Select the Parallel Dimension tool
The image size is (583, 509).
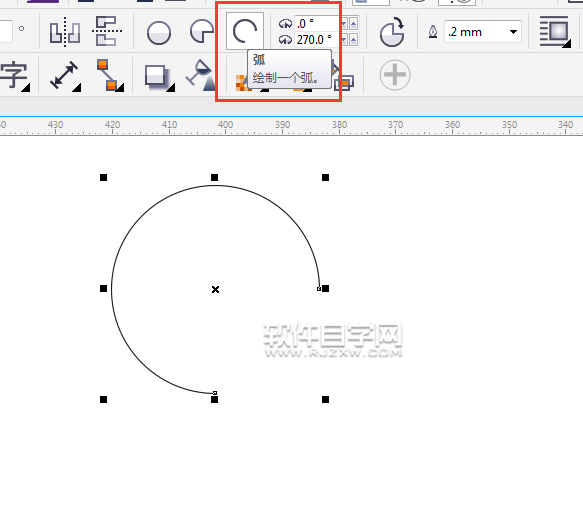[64, 75]
